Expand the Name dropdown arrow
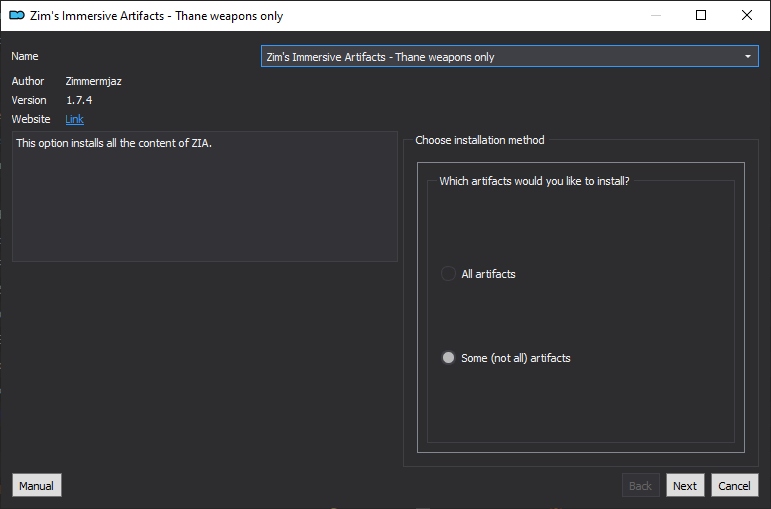 click(x=747, y=57)
